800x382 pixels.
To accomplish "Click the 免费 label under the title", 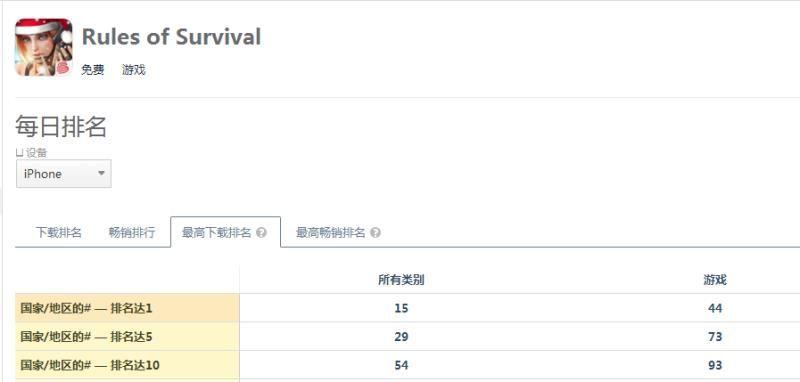I will (92, 70).
